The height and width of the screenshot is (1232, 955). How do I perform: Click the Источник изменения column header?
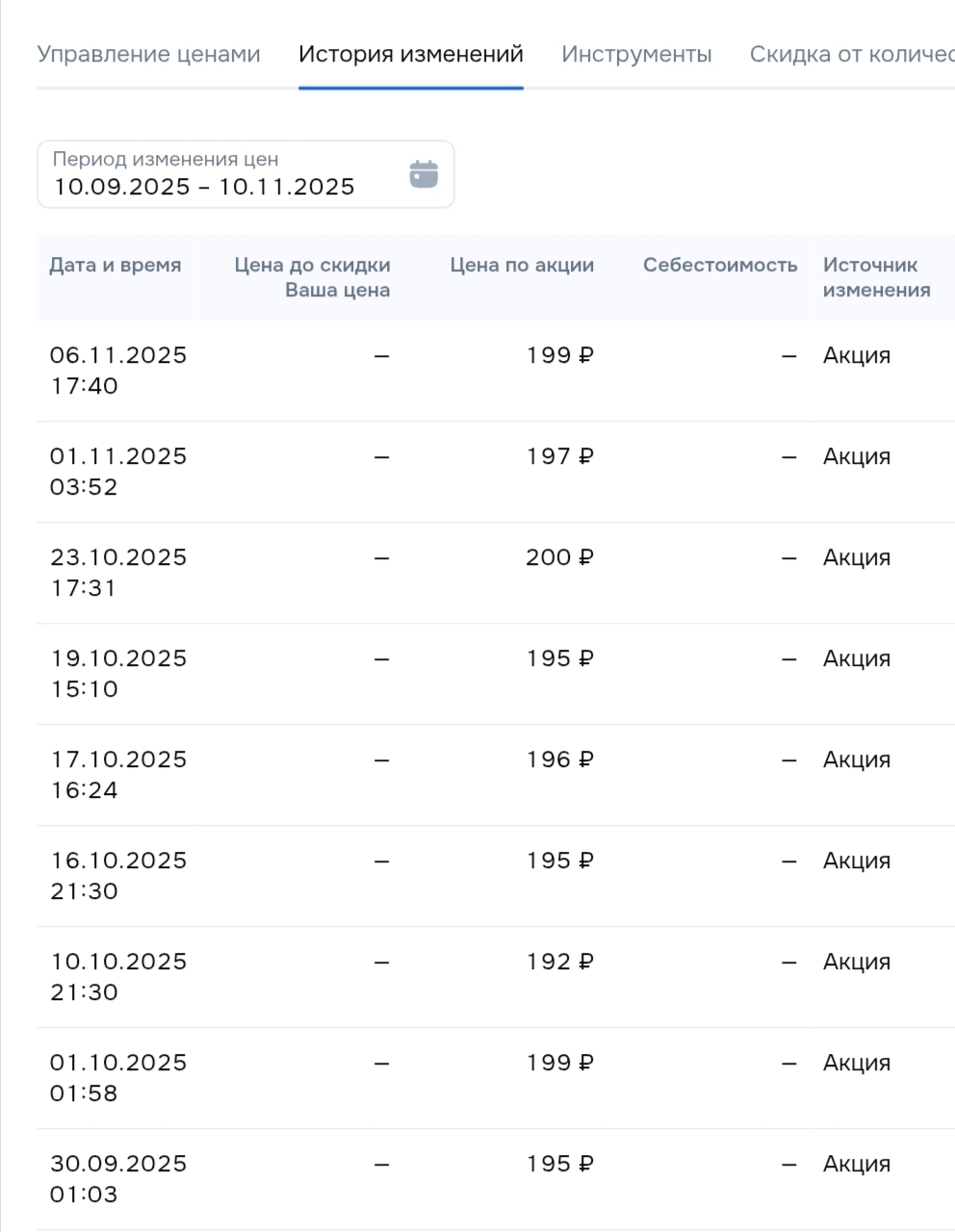[876, 277]
